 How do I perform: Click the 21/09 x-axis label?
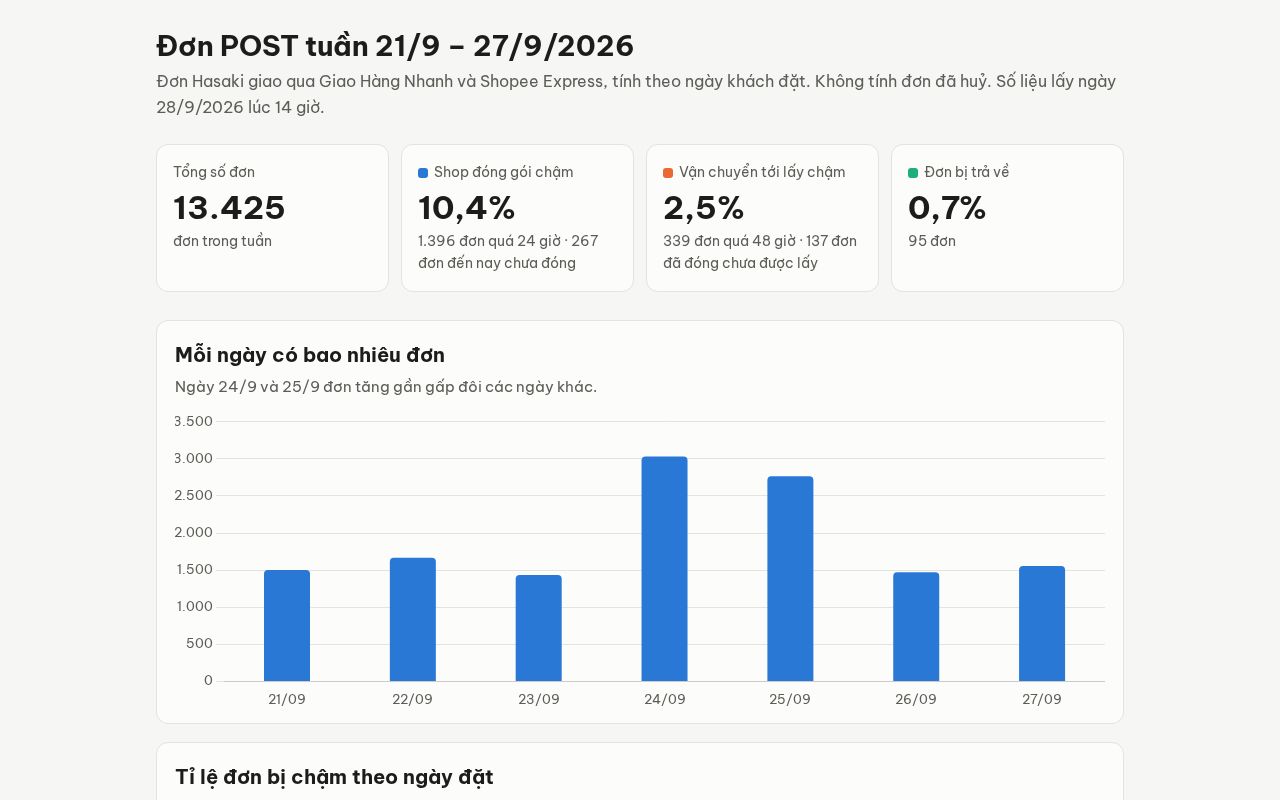click(x=287, y=699)
